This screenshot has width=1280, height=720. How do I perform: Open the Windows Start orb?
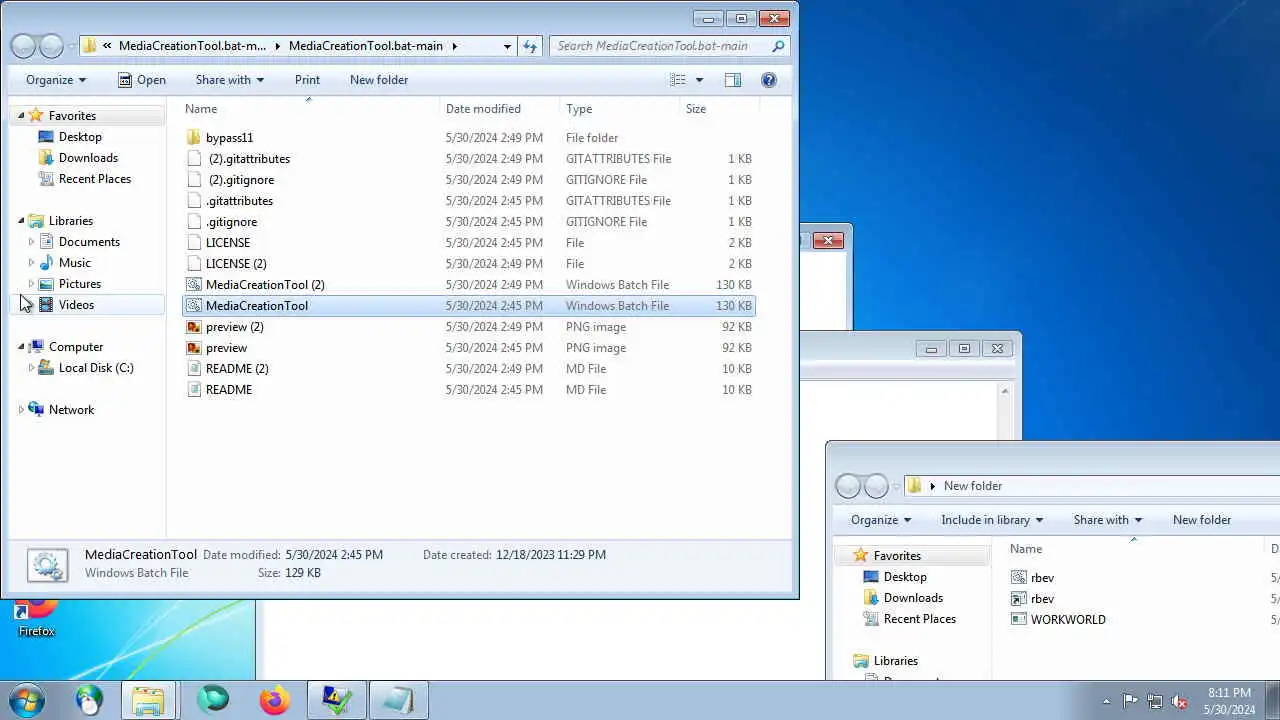(26, 700)
